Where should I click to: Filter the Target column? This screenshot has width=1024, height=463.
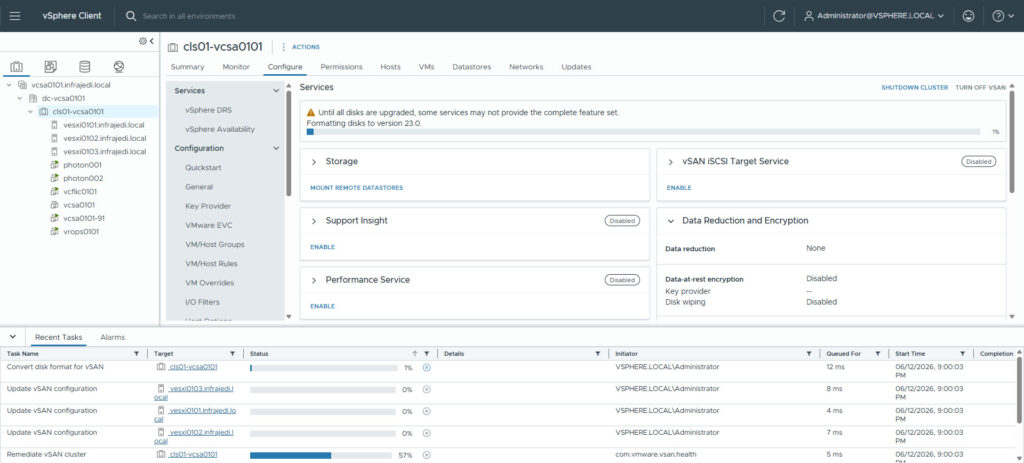(x=233, y=353)
